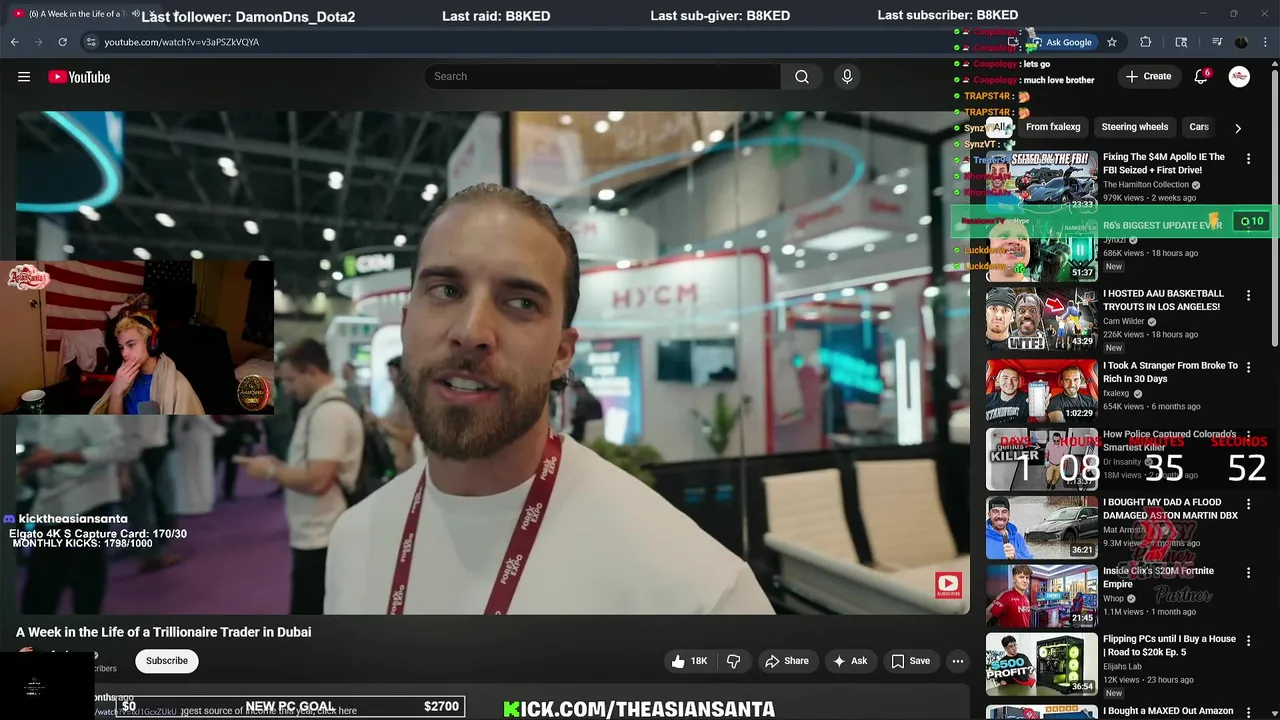Viewport: 1280px width, 720px height.
Task: Open the 51:37 video thumbnail
Action: point(1042,249)
